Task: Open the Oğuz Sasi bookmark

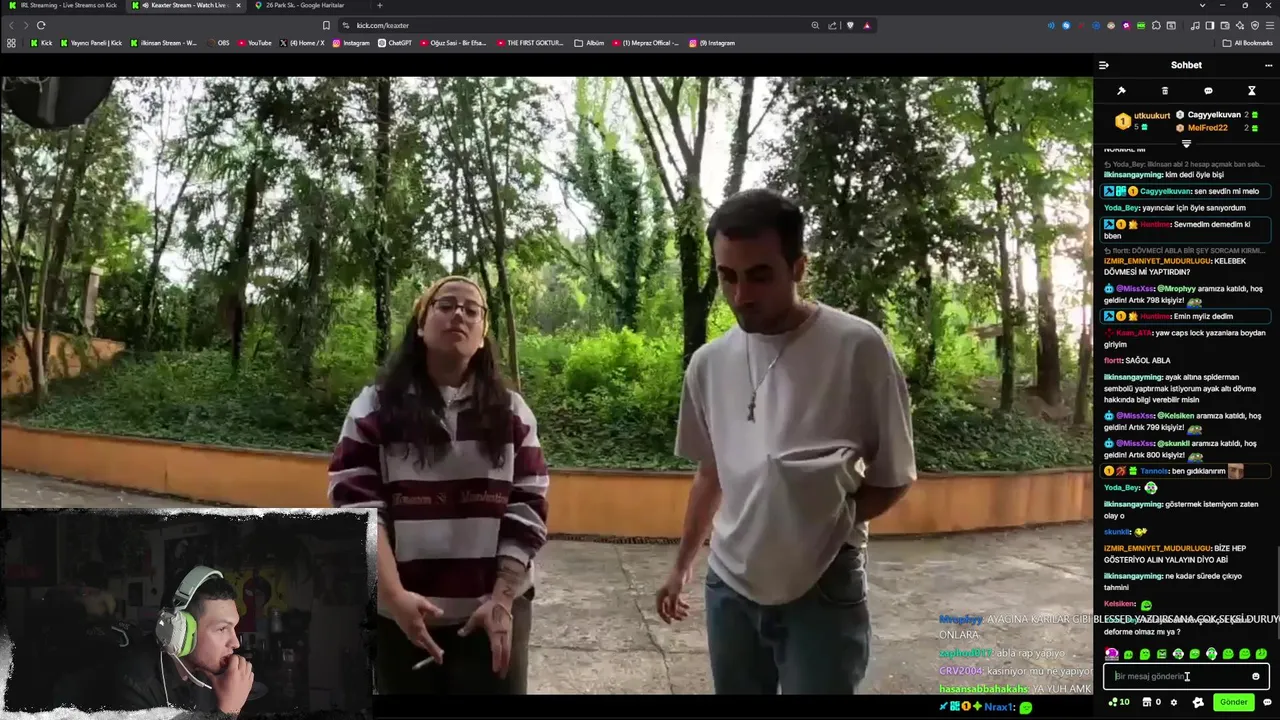Action: click(x=453, y=43)
